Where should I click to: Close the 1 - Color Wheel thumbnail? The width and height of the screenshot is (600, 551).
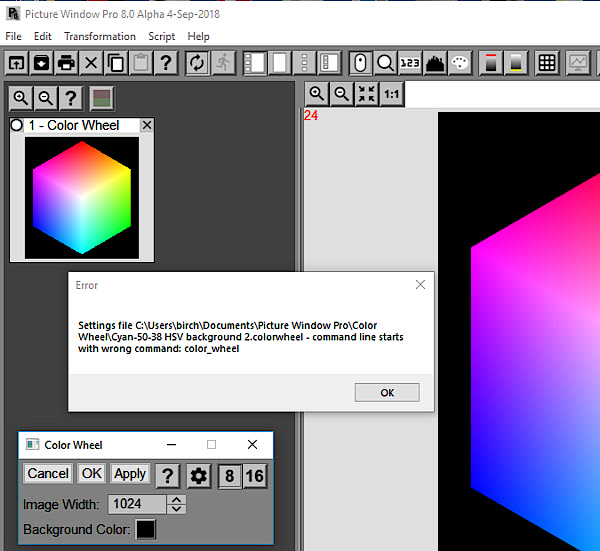(x=147, y=125)
